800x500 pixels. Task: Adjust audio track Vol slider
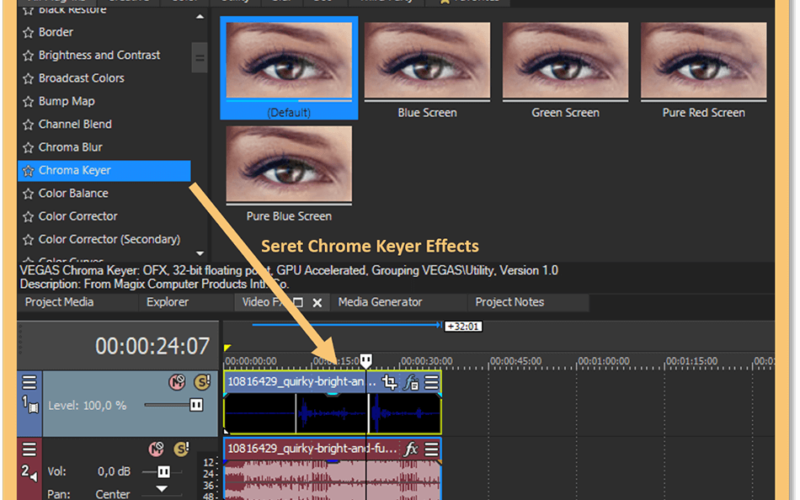coord(163,472)
